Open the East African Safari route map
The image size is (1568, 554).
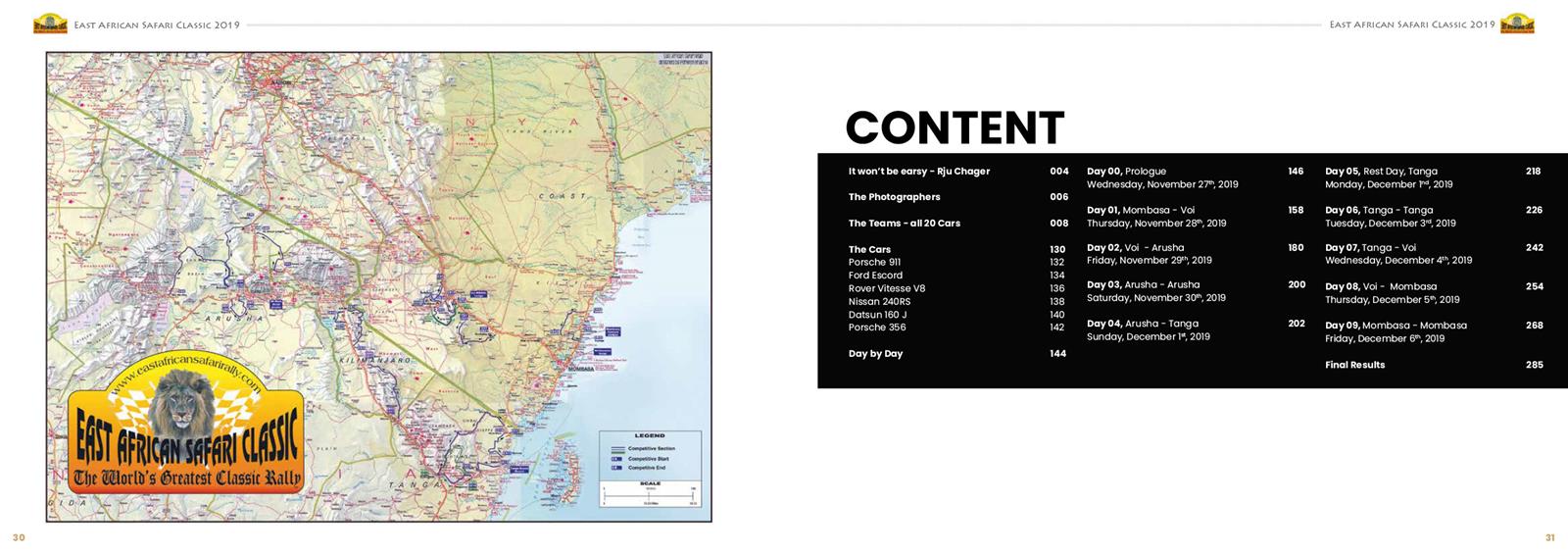pyautogui.click(x=378, y=287)
